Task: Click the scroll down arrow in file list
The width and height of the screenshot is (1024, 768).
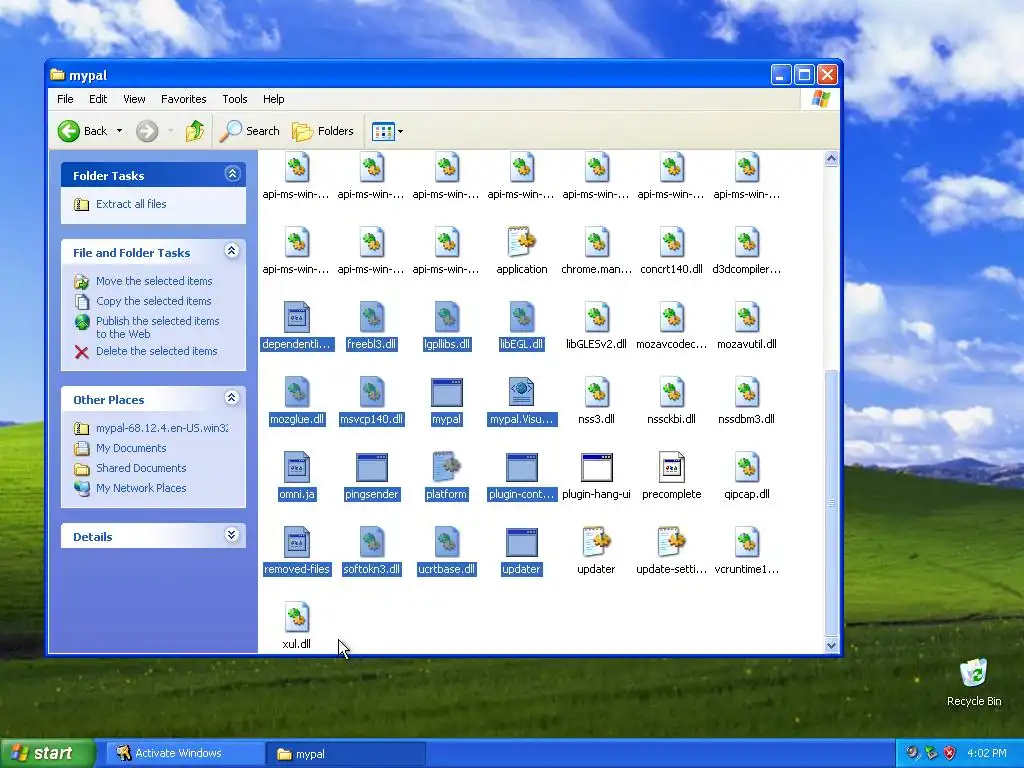Action: tap(831, 645)
